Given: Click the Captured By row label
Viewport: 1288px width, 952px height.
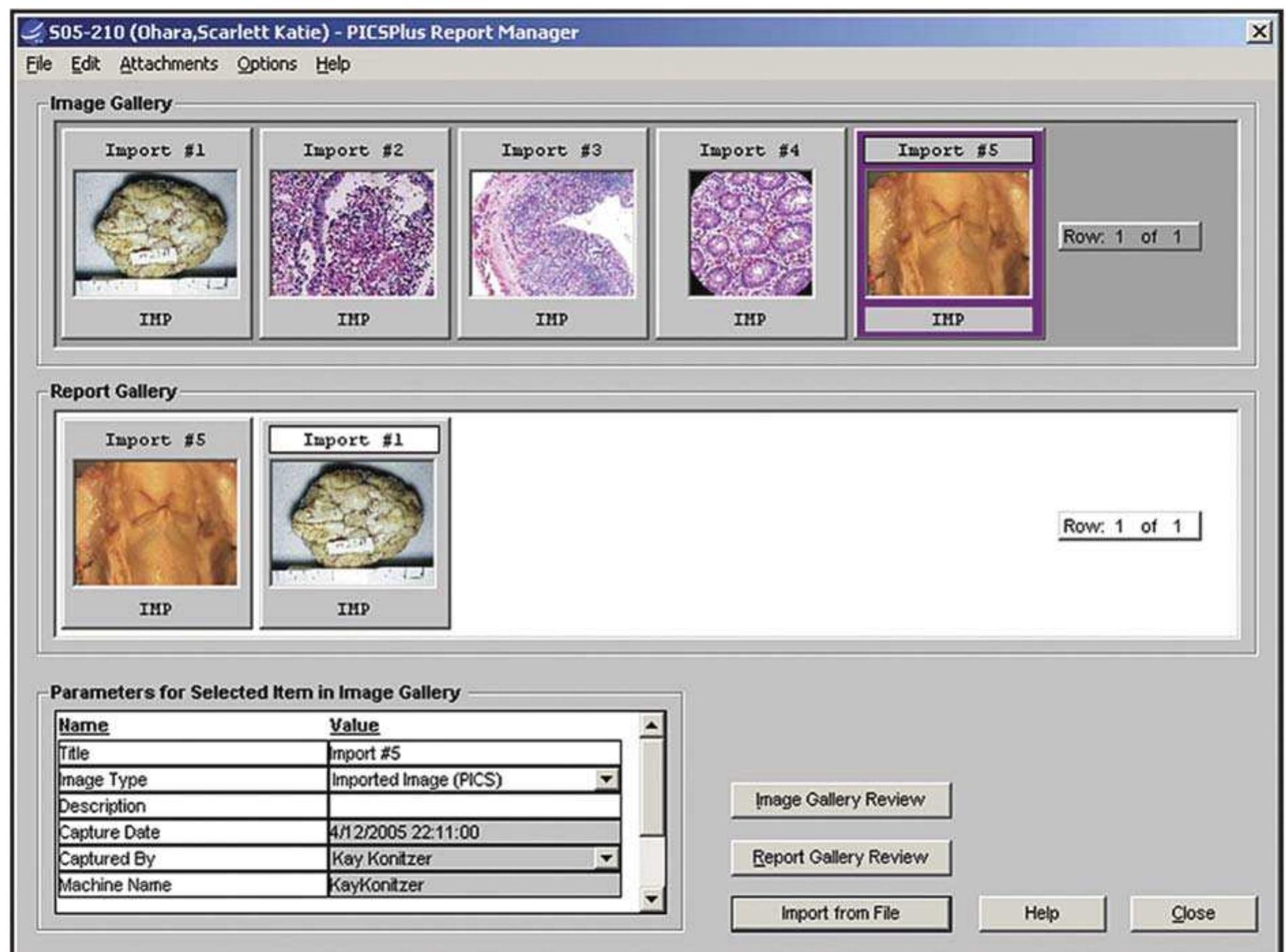Looking at the screenshot, I should point(192,858).
